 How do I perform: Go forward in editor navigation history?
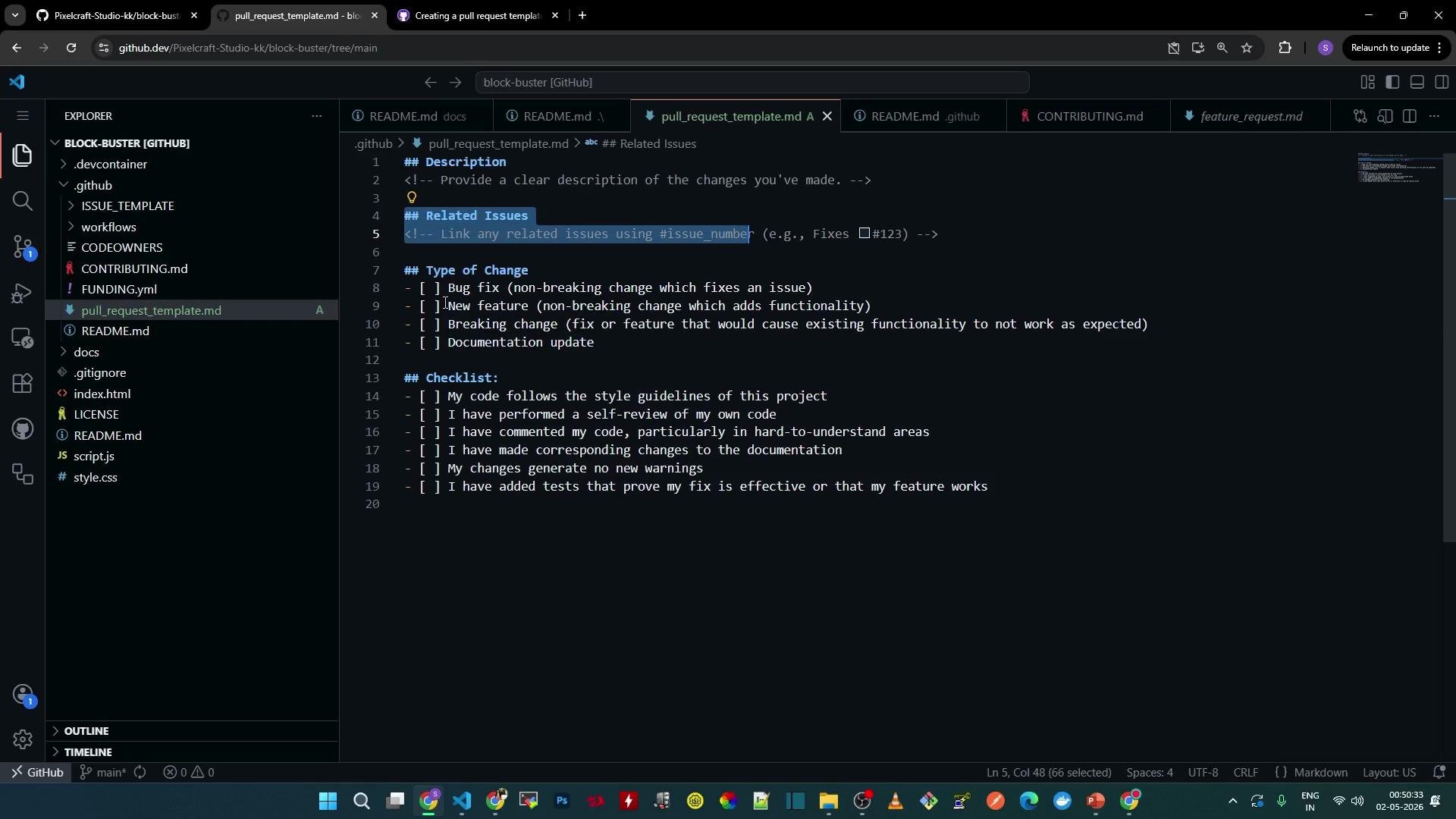click(x=455, y=83)
